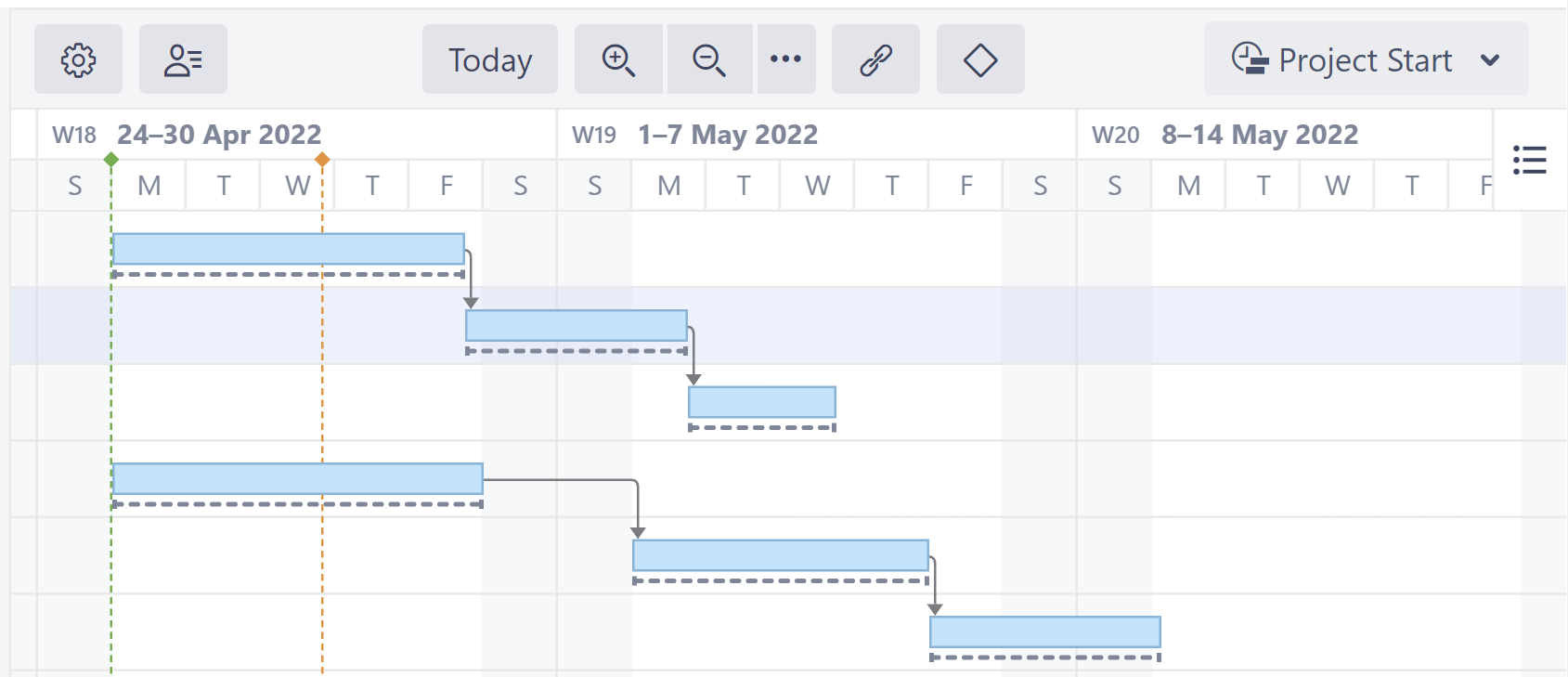The image size is (1568, 677).
Task: Open the more options ellipsis menu
Action: coord(786,59)
